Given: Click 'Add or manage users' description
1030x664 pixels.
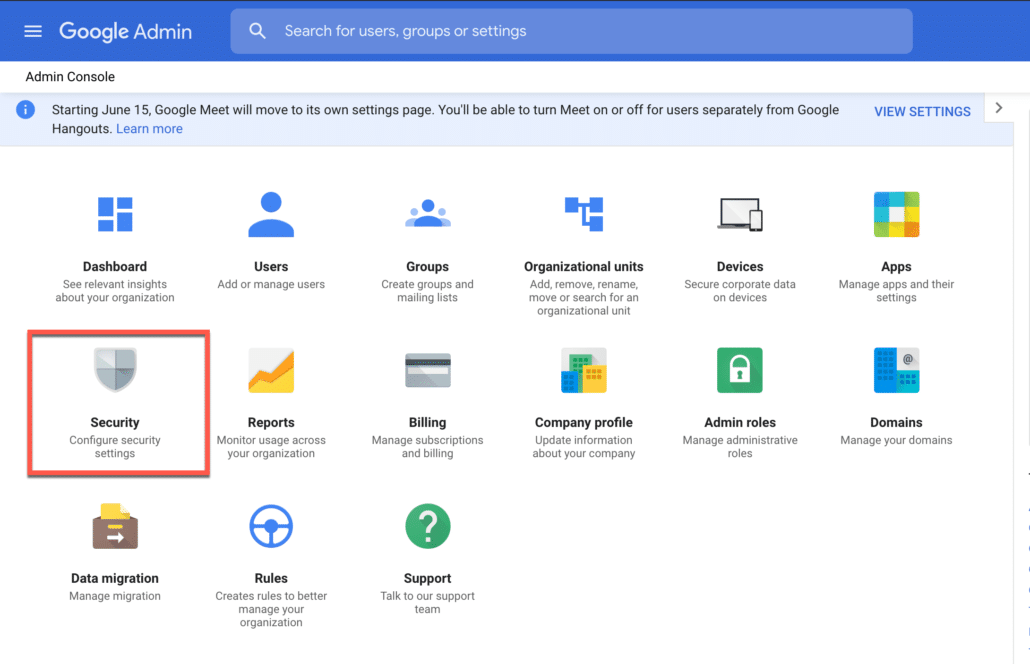Looking at the screenshot, I should tap(271, 284).
